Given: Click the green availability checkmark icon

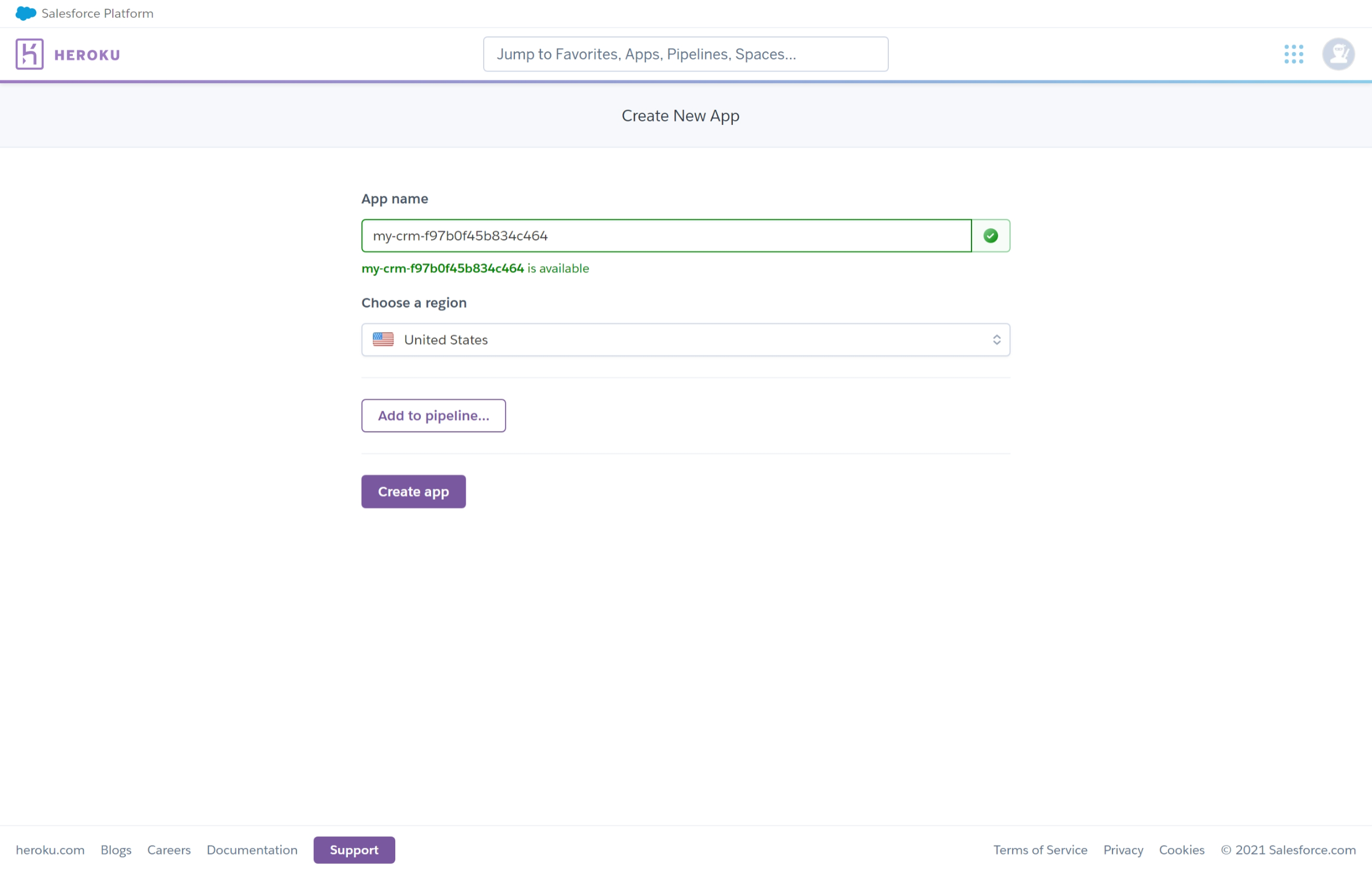Looking at the screenshot, I should pyautogui.click(x=990, y=236).
